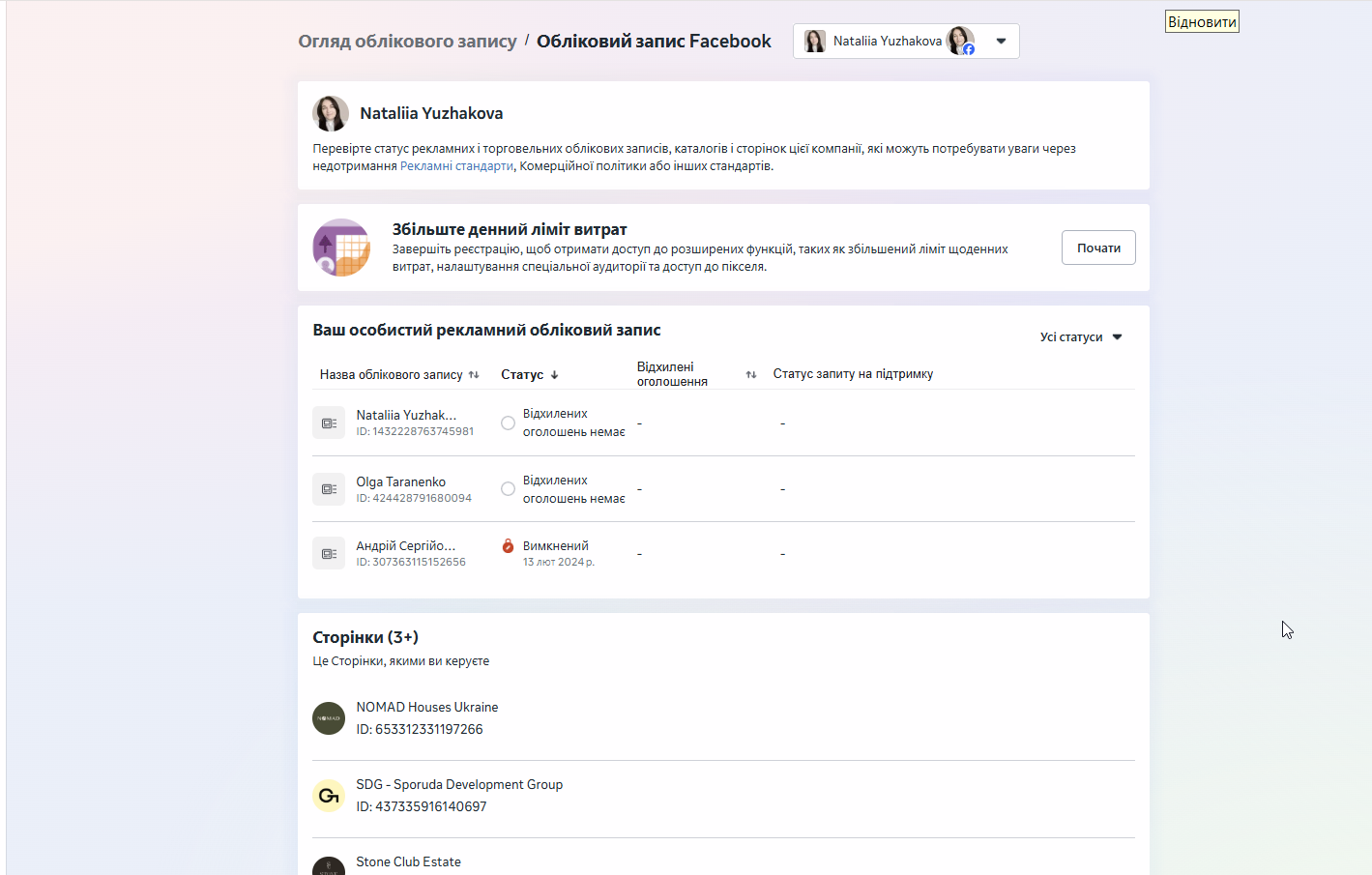
Task: Click Збільште денний ліміт витрат heading
Action: point(510,229)
